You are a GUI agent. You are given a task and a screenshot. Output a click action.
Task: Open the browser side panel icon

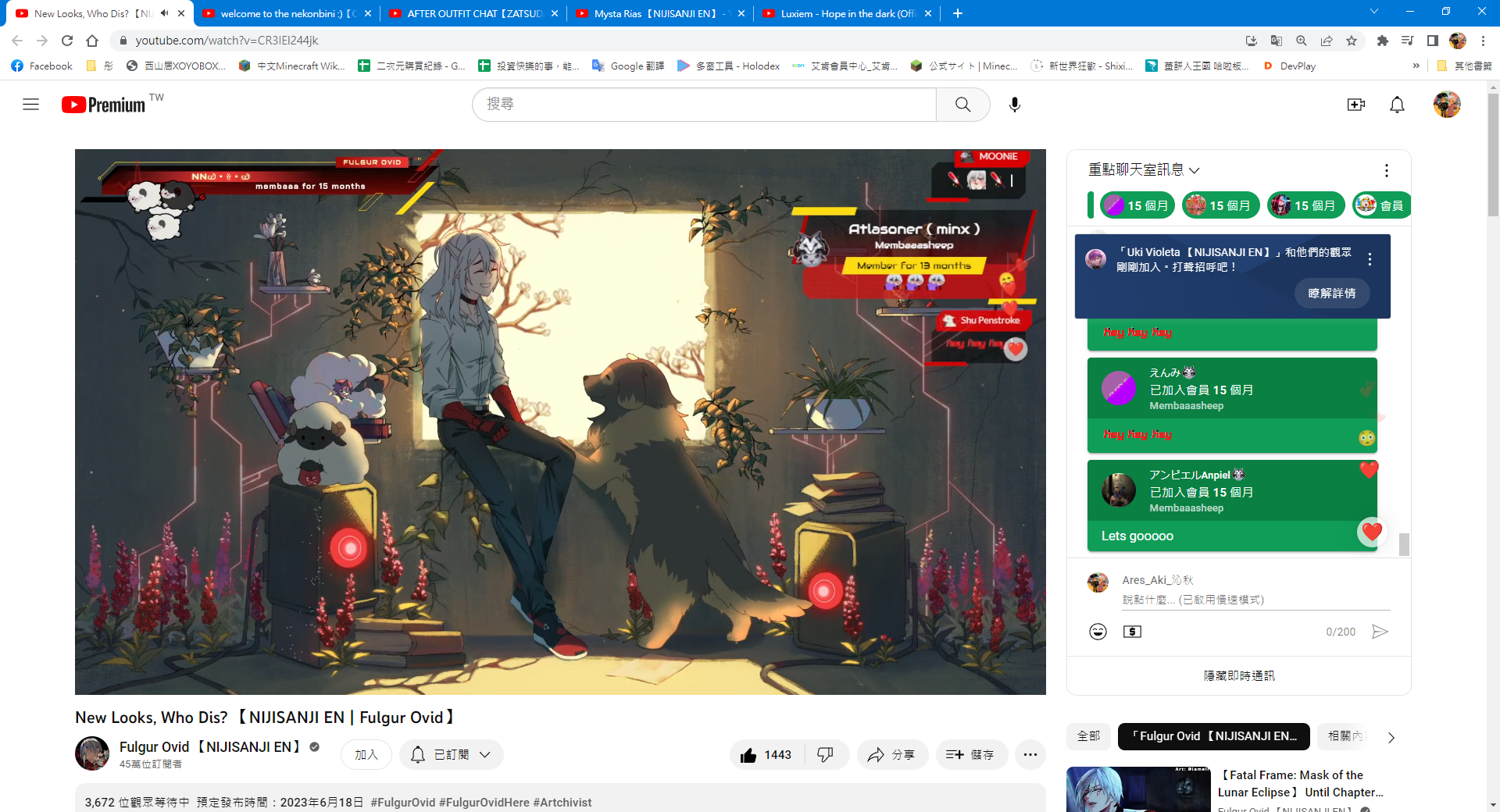(x=1433, y=41)
